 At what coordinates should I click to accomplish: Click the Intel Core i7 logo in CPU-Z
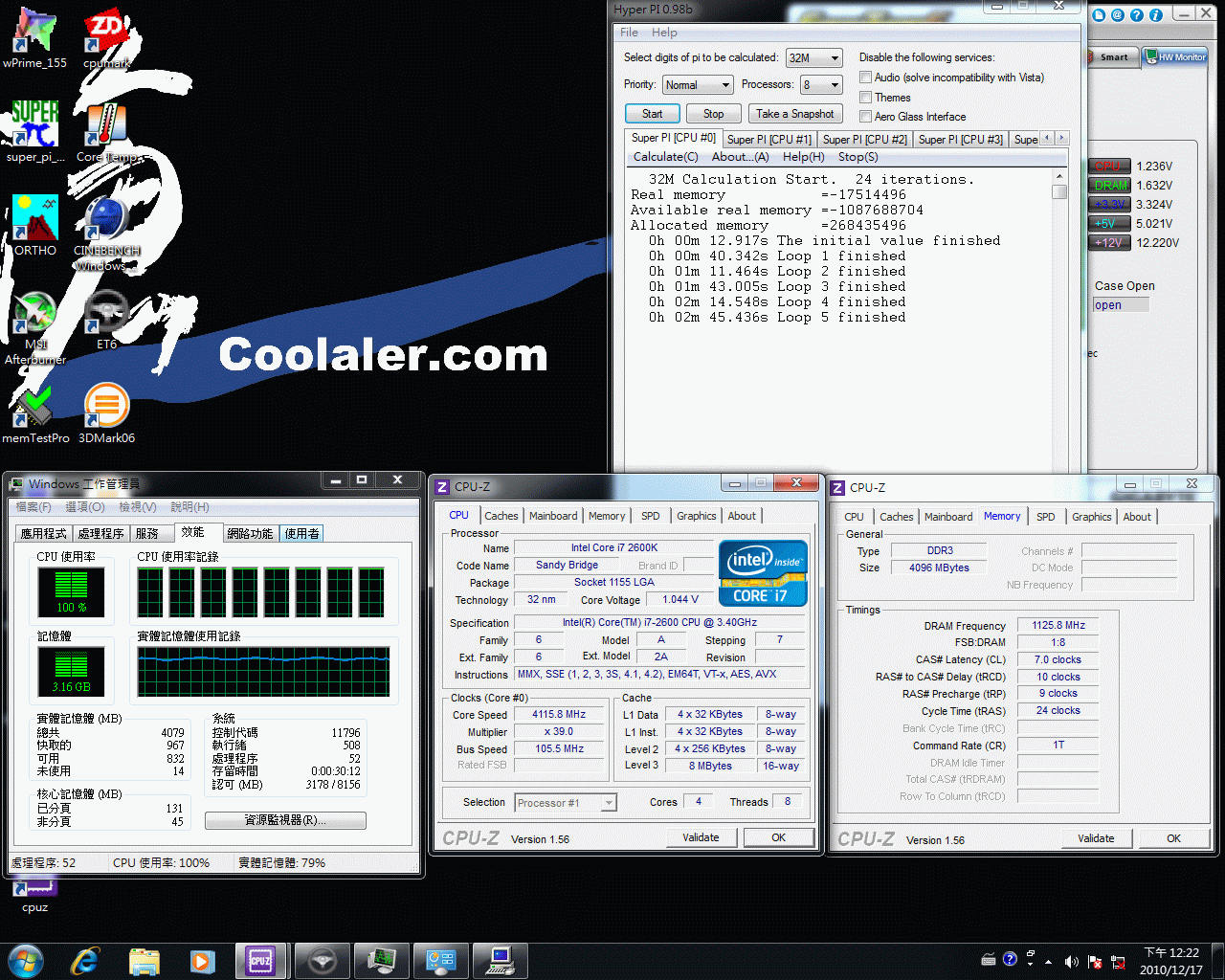point(763,573)
